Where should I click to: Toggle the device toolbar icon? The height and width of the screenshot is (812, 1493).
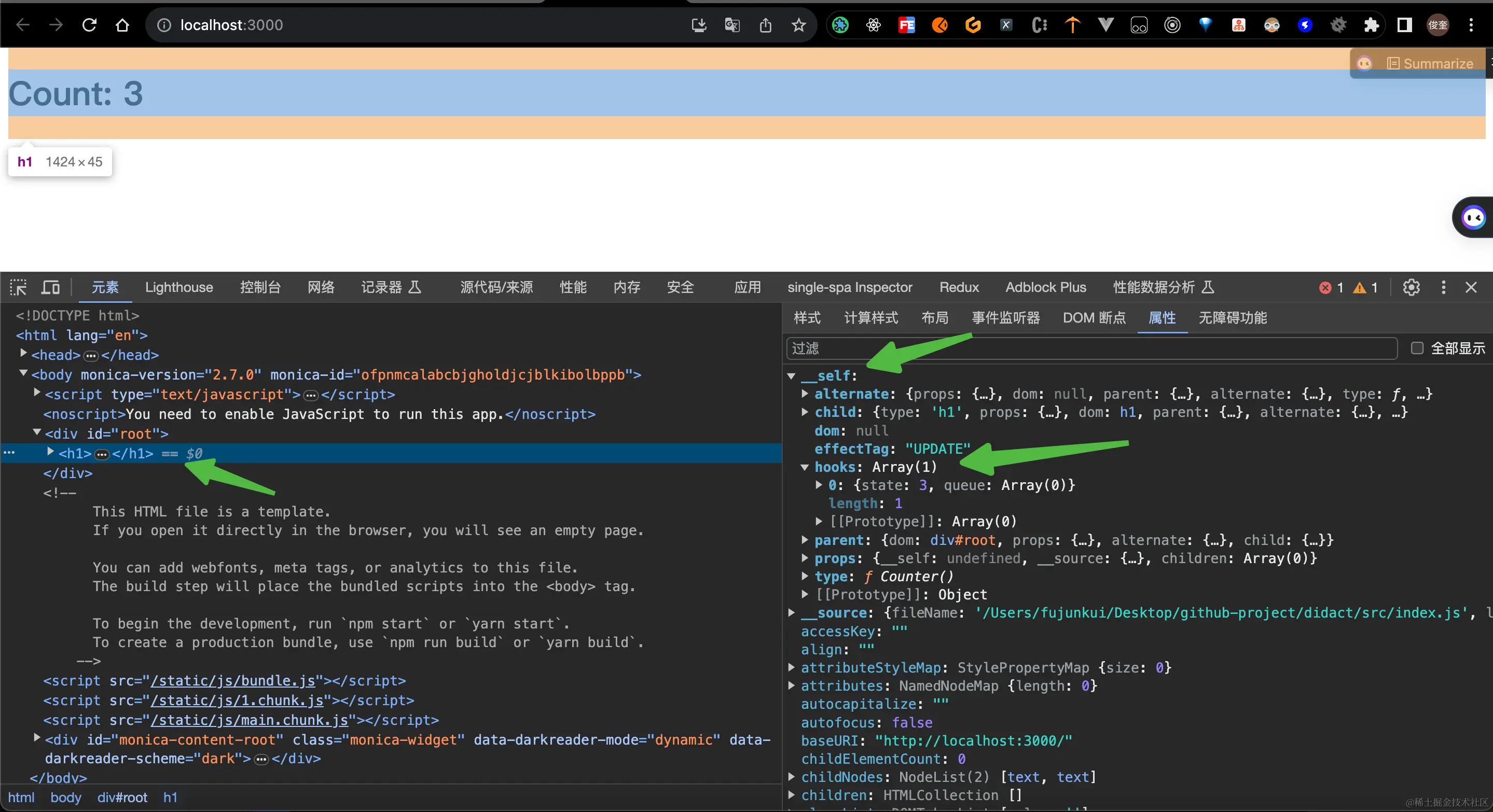[51, 287]
